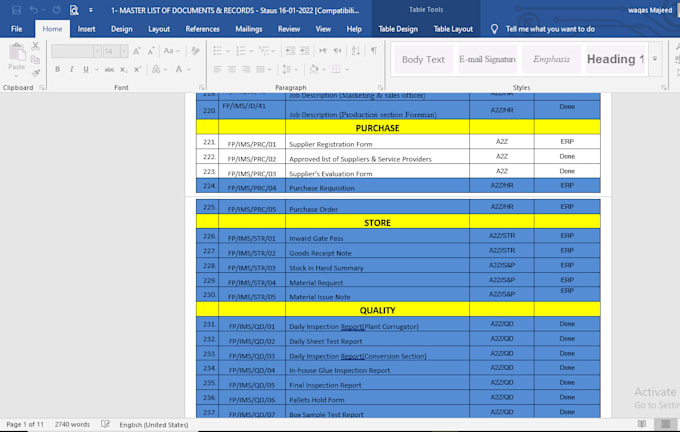Screen dimensions: 680x432
Task: Switch to Print Layout view icon
Action: click(x=665, y=424)
